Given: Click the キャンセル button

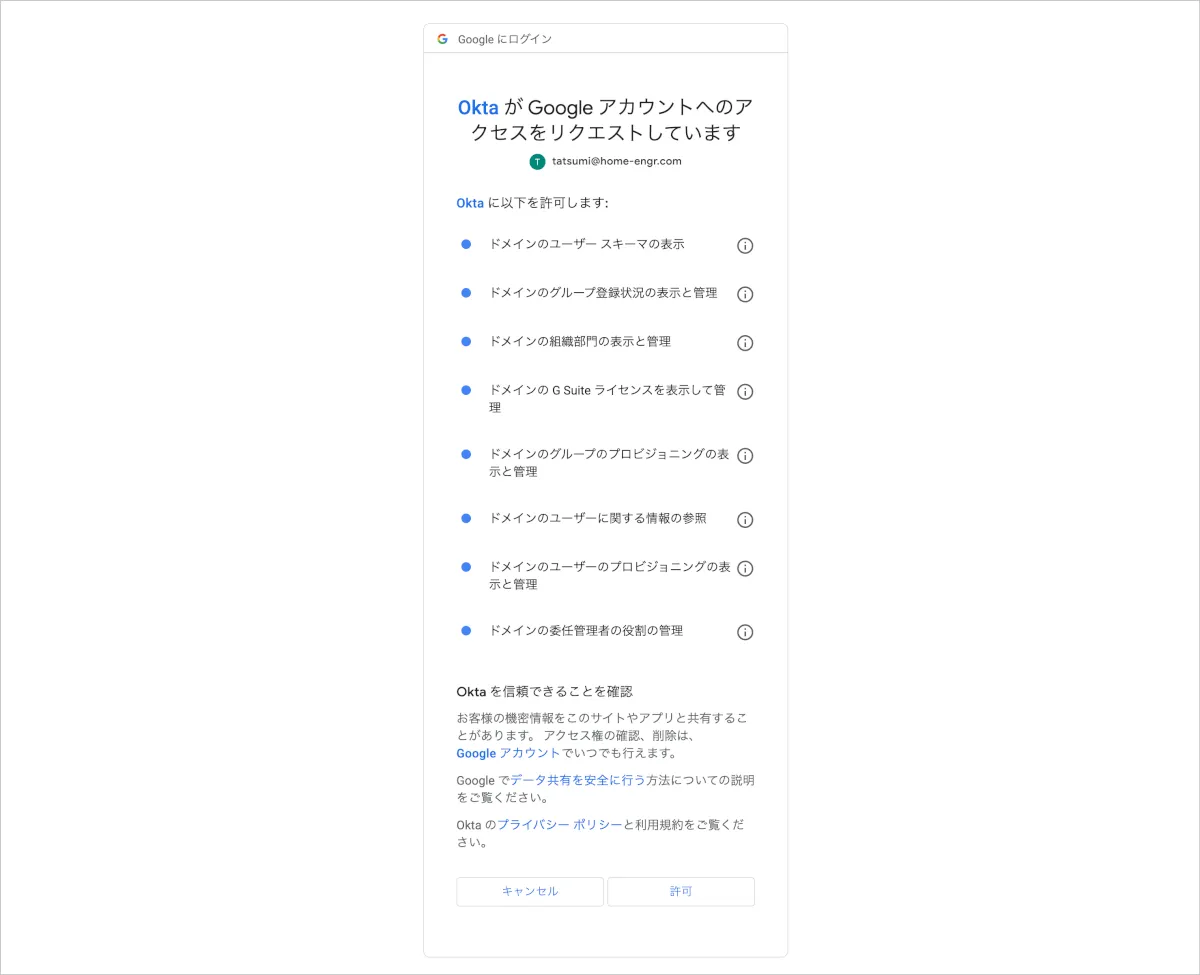Looking at the screenshot, I should [530, 891].
